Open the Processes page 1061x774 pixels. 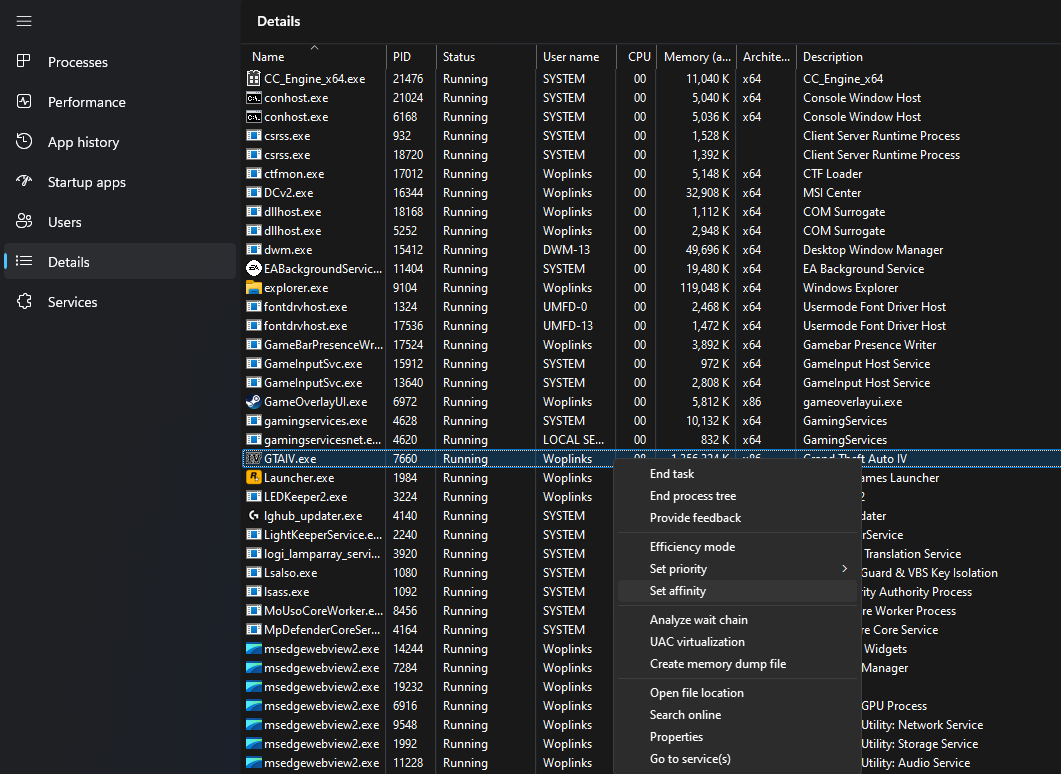[x=120, y=62]
